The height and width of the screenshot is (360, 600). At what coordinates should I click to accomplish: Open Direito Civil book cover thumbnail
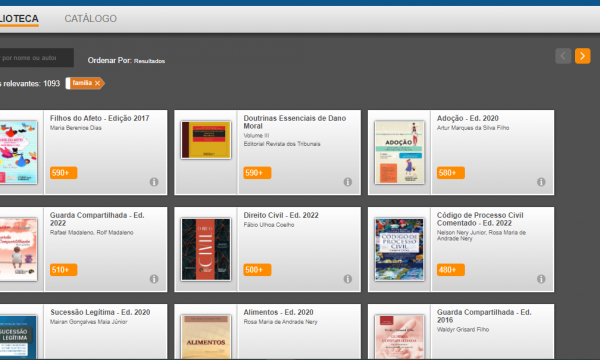tap(206, 249)
